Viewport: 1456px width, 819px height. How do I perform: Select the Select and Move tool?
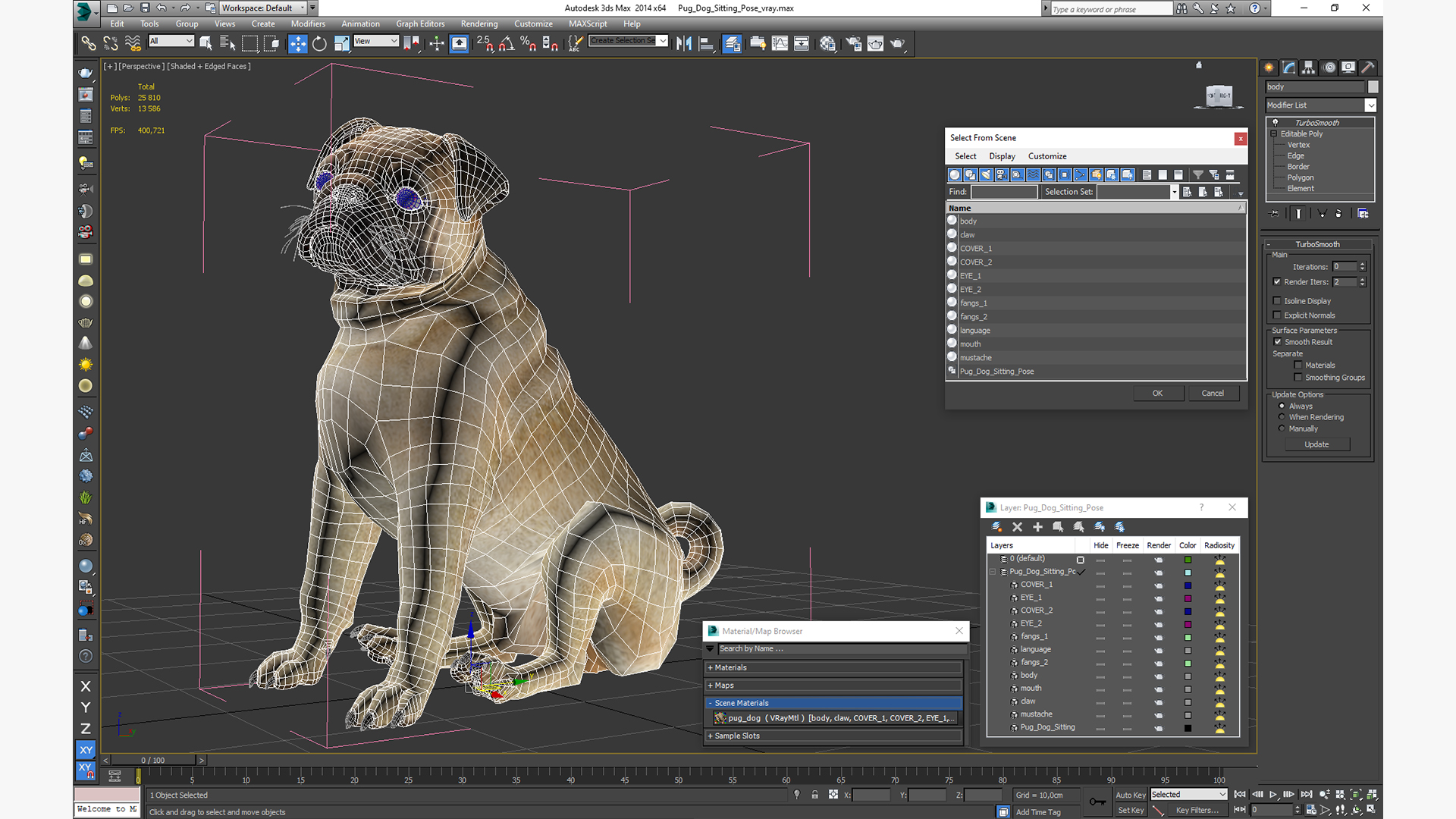tap(297, 44)
